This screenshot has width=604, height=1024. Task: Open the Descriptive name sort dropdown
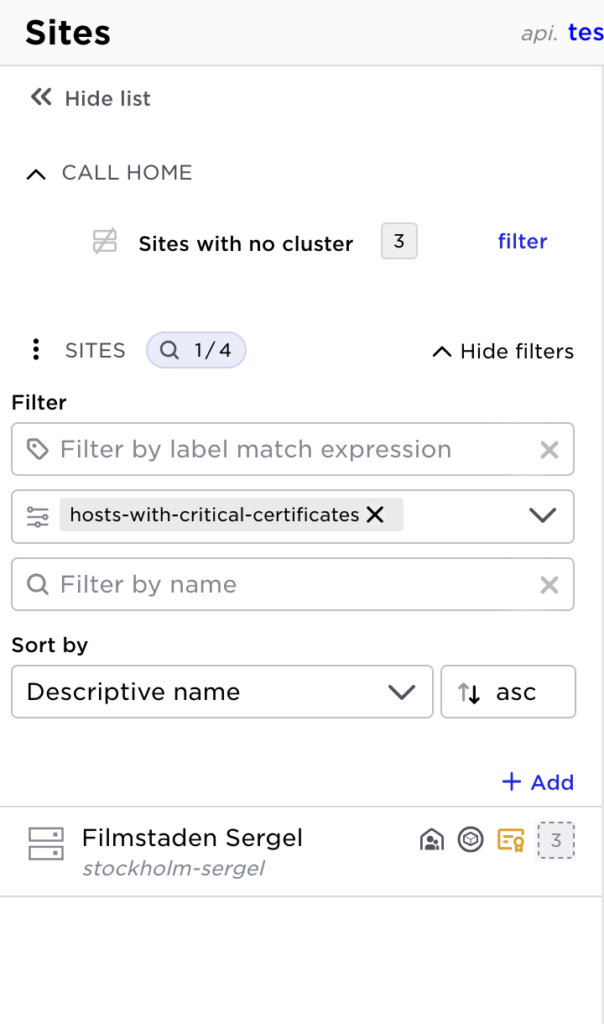pos(222,691)
